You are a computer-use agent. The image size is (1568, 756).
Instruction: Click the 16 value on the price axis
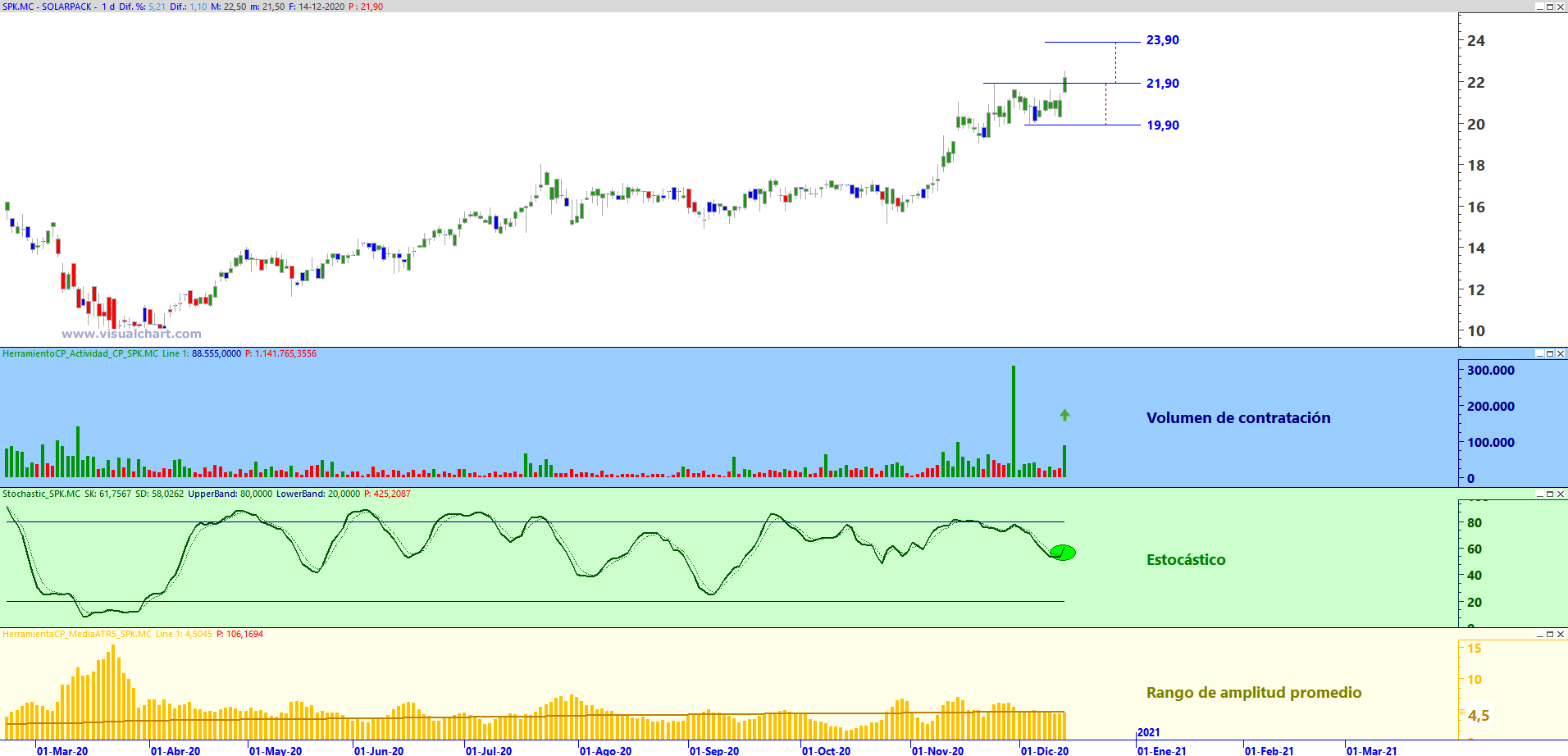(1476, 207)
